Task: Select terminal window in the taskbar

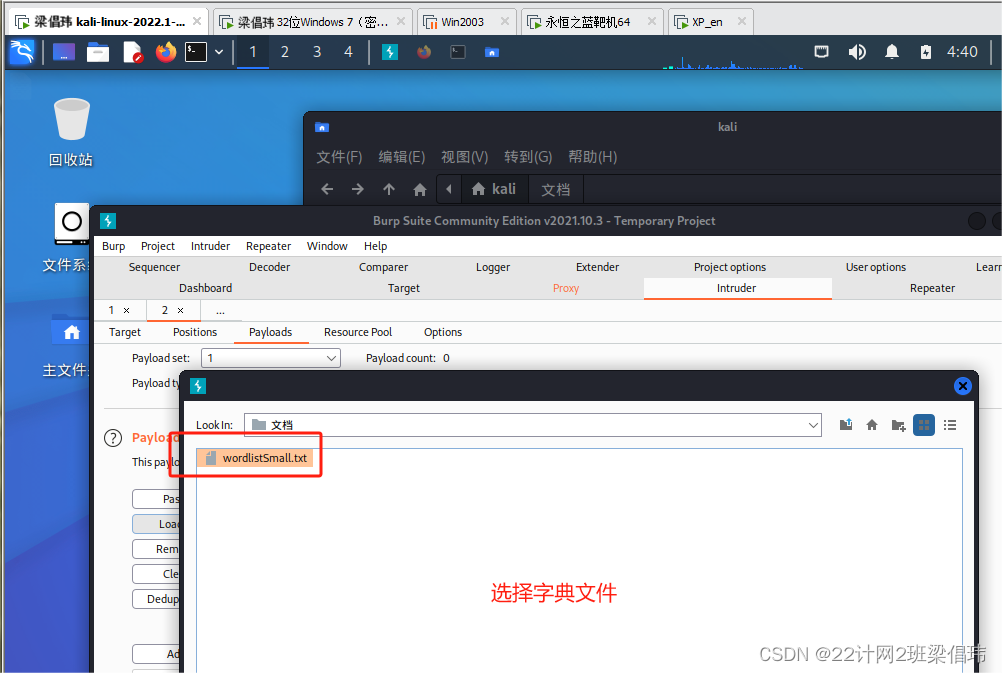Action: pyautogui.click(x=458, y=52)
